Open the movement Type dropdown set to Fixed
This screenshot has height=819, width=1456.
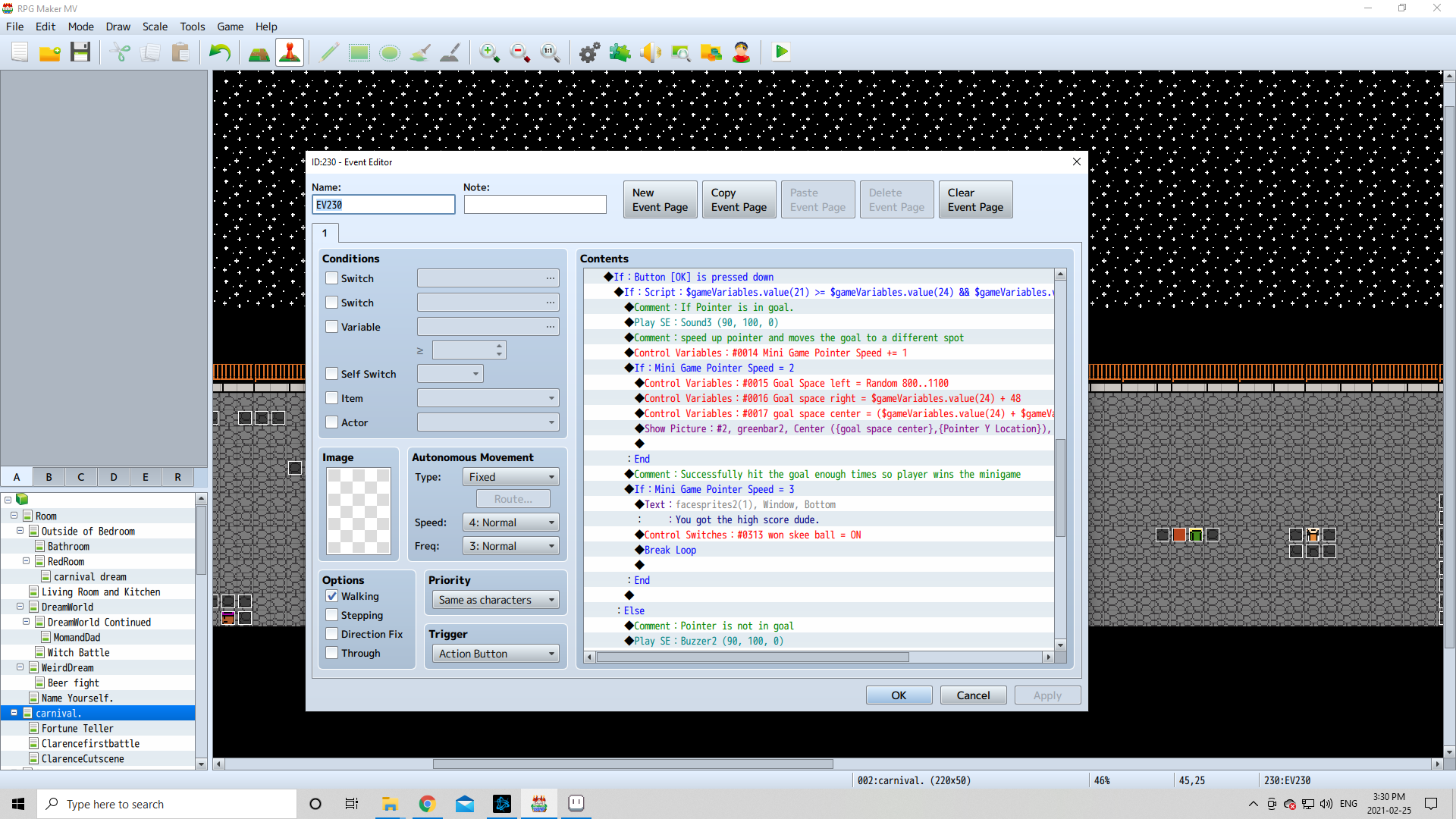(511, 477)
